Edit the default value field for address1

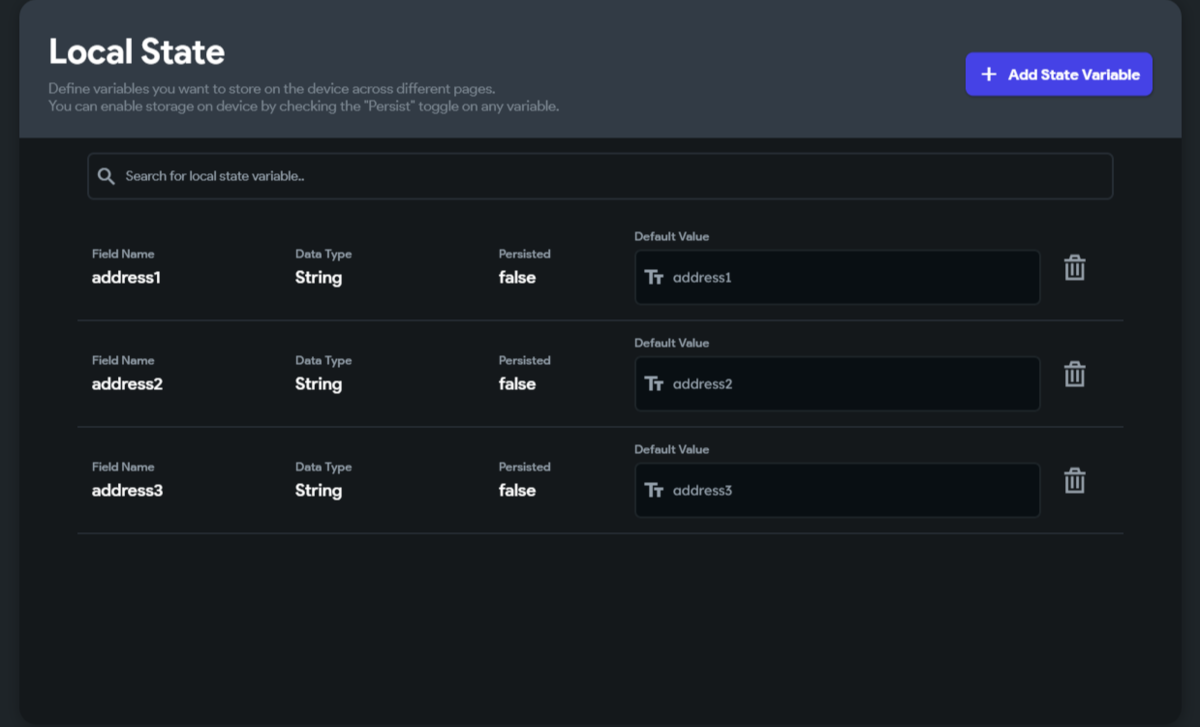[x=850, y=277]
